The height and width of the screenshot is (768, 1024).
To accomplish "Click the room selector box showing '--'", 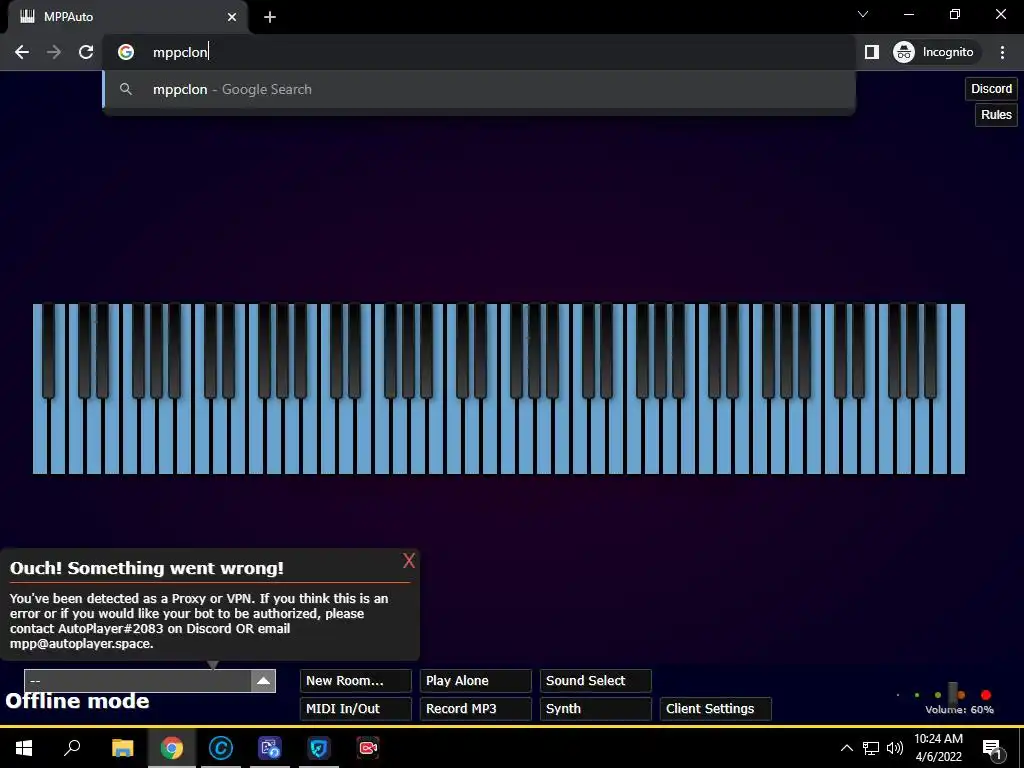I will (x=138, y=681).
